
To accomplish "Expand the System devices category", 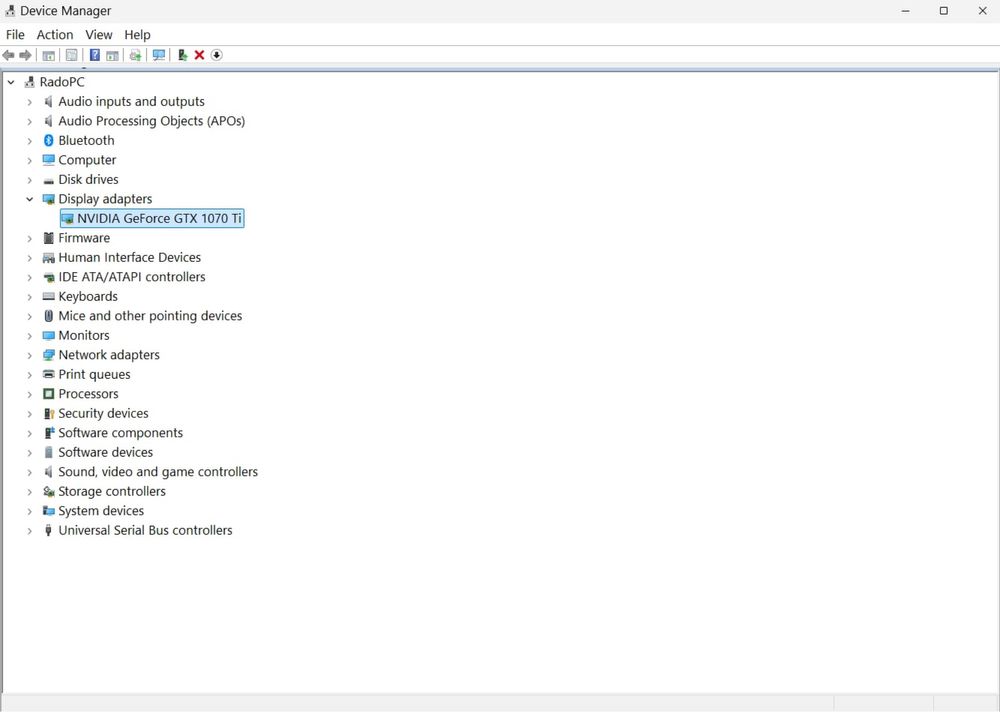I will click(29, 511).
